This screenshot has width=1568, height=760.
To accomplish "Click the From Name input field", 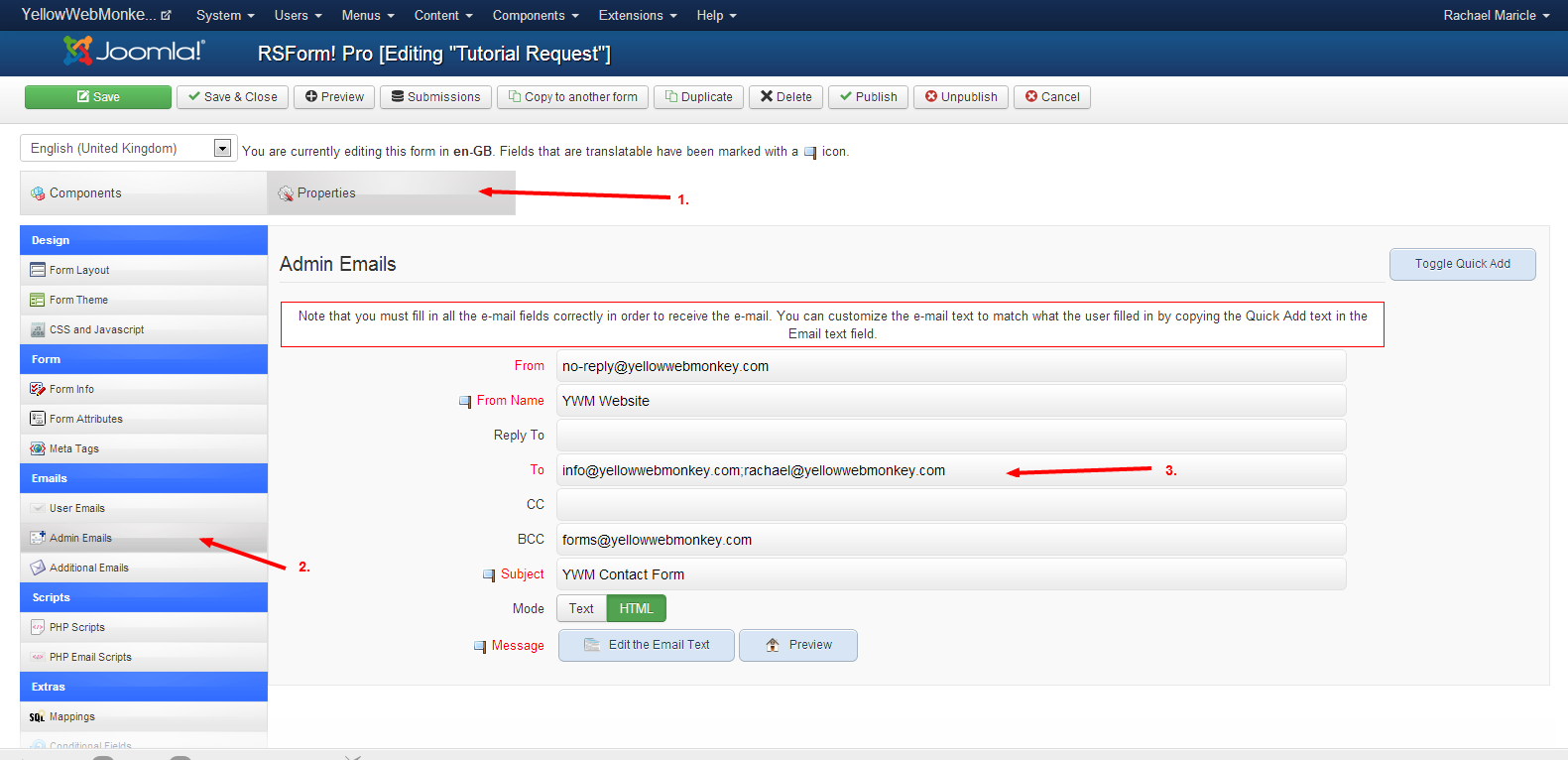I will tap(951, 401).
